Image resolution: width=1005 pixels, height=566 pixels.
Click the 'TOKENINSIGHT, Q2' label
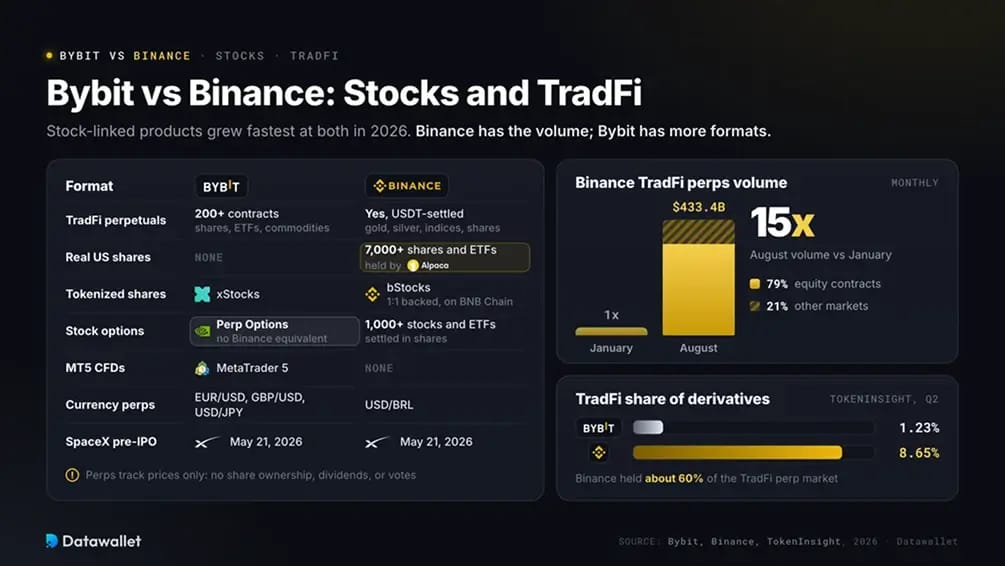coord(885,399)
